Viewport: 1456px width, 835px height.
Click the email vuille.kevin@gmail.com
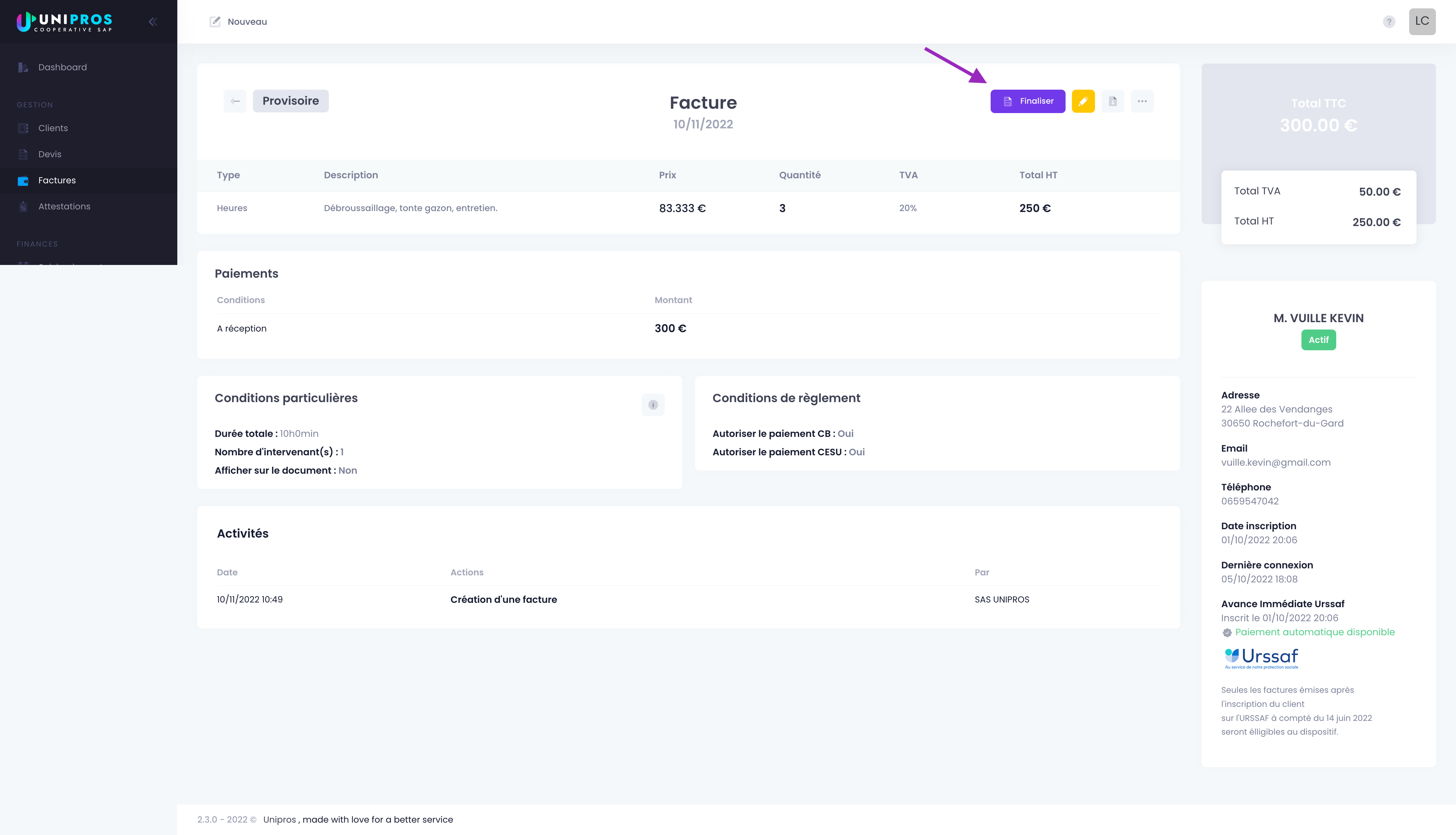1275,462
